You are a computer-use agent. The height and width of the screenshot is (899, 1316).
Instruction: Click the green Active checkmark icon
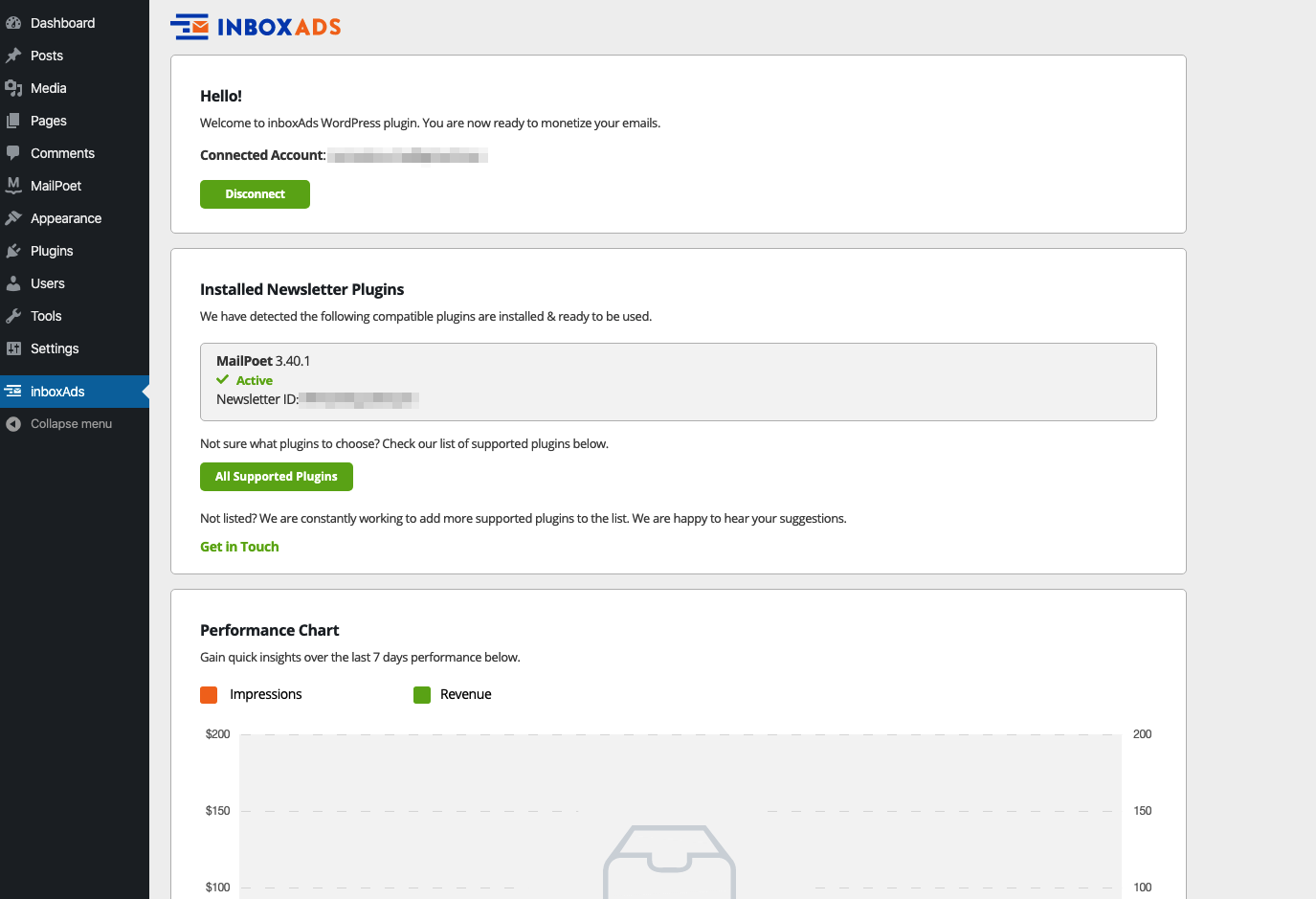tap(223, 380)
